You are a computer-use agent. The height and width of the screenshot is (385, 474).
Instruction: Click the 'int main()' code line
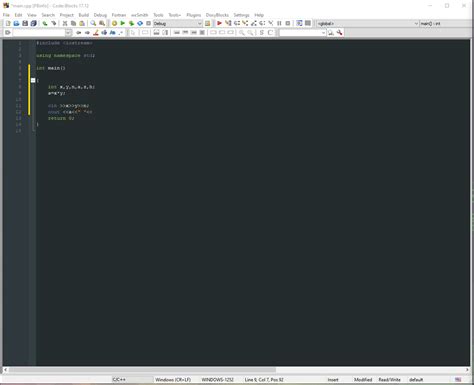[x=51, y=68]
